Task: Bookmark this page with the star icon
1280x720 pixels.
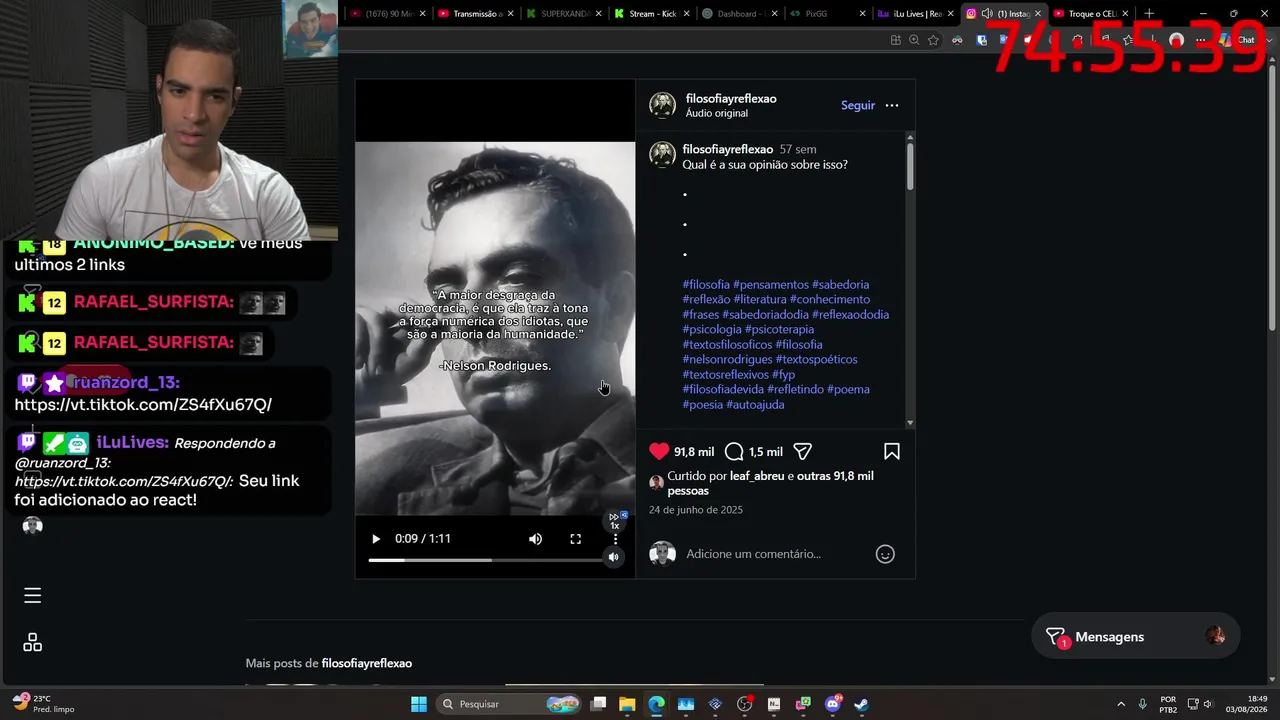Action: 933,40
